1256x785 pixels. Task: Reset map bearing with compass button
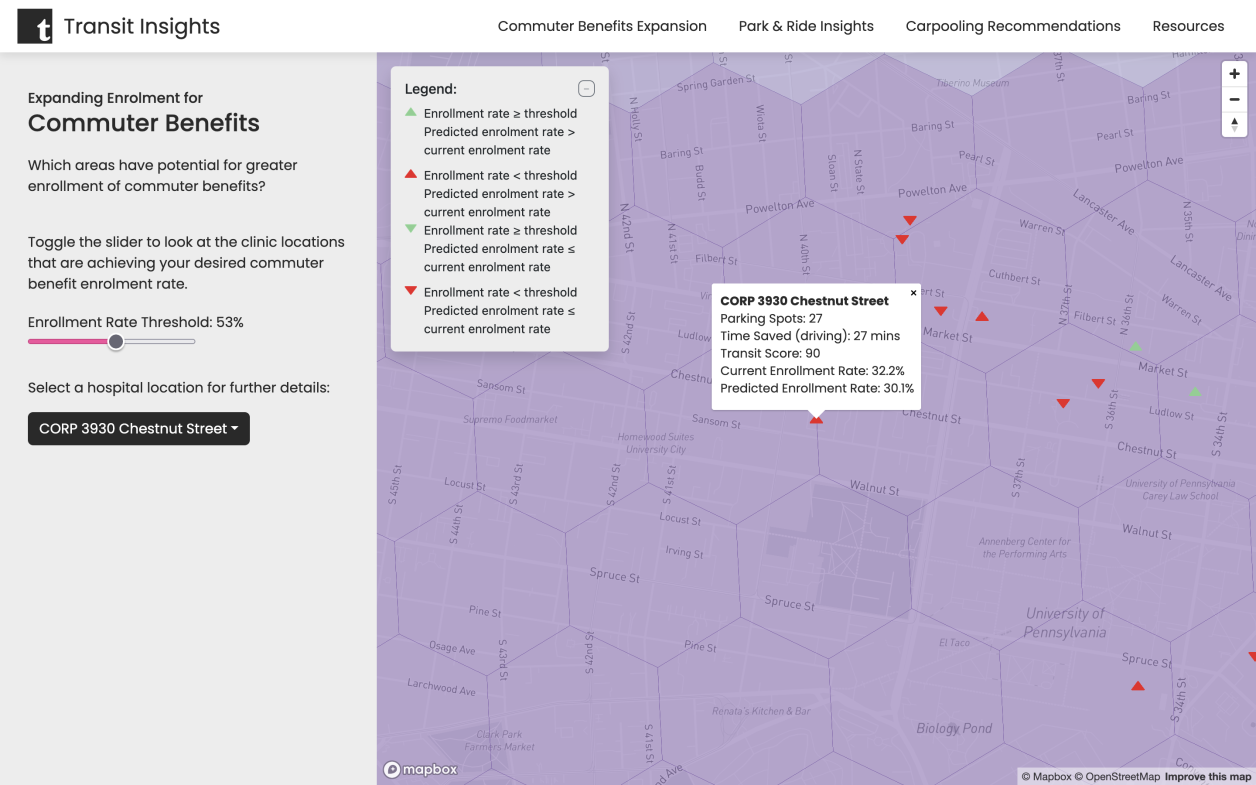tap(1234, 124)
